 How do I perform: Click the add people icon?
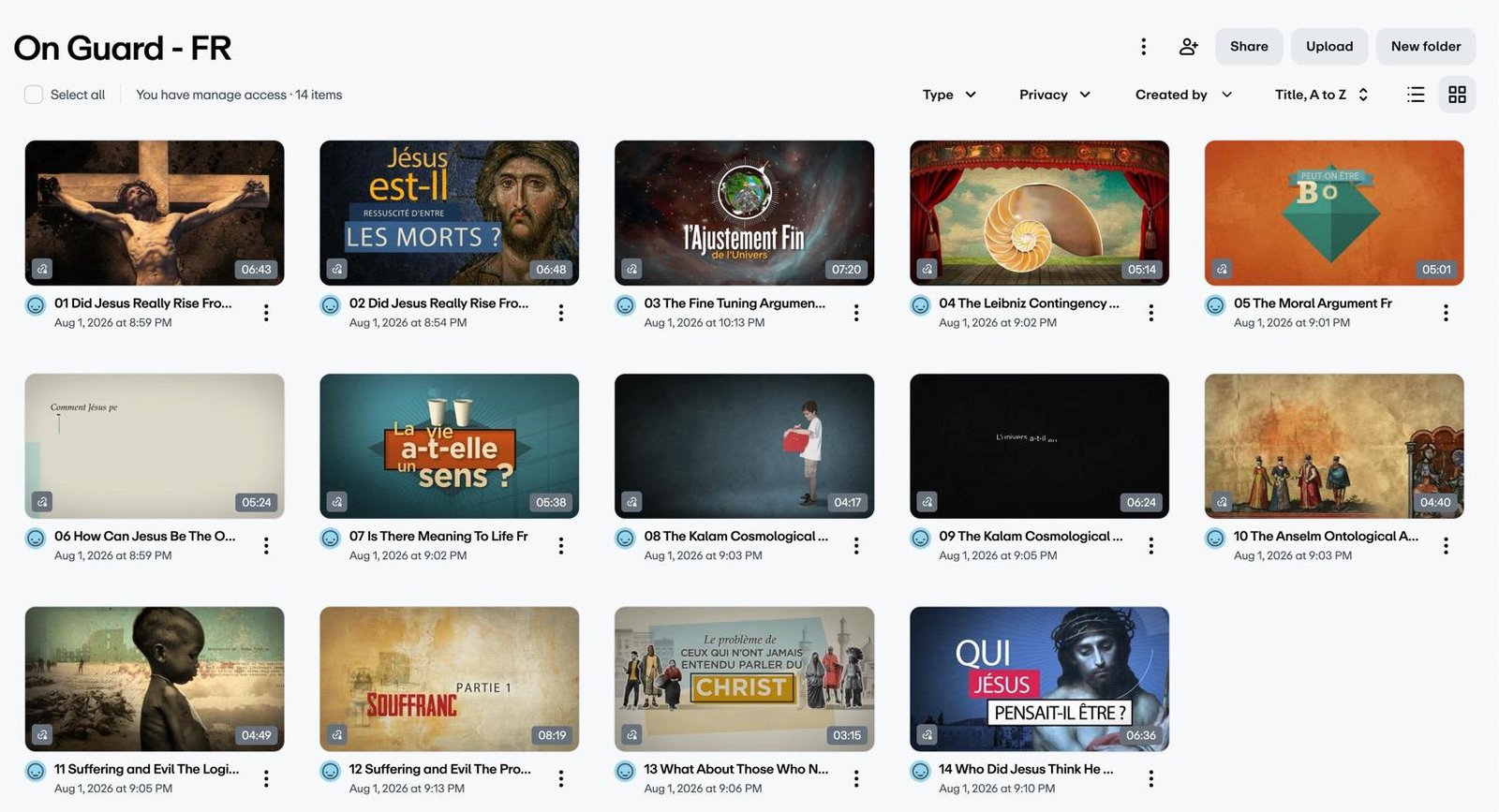[x=1188, y=47]
